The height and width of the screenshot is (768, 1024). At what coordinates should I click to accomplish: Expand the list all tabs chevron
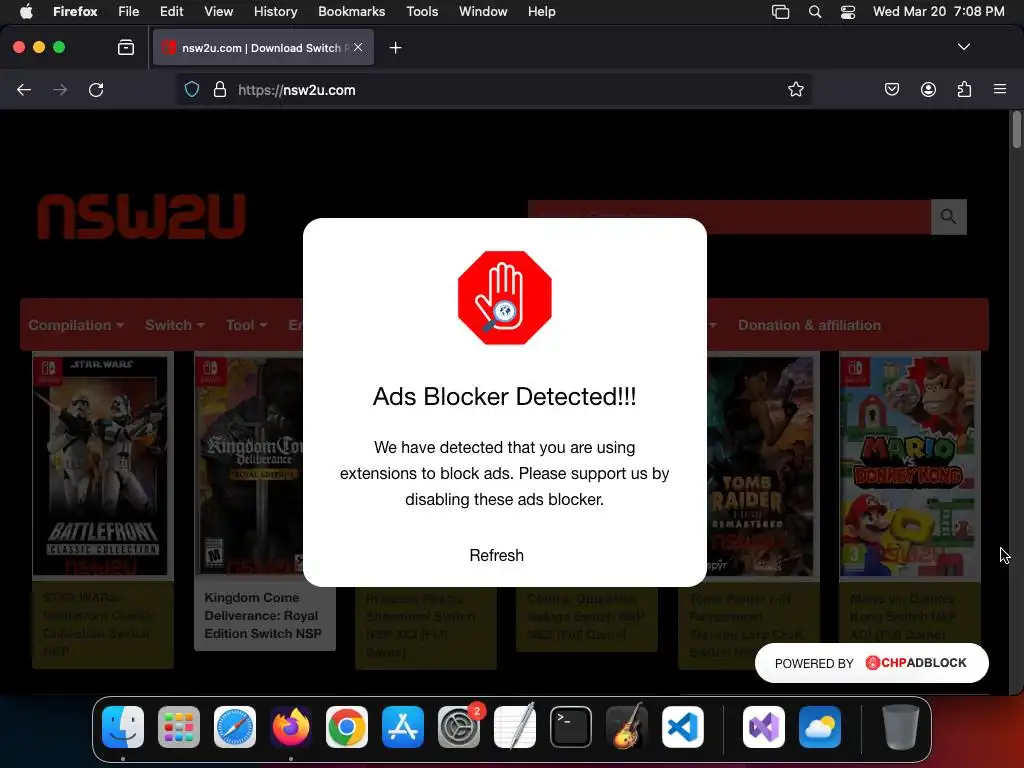tap(963, 47)
